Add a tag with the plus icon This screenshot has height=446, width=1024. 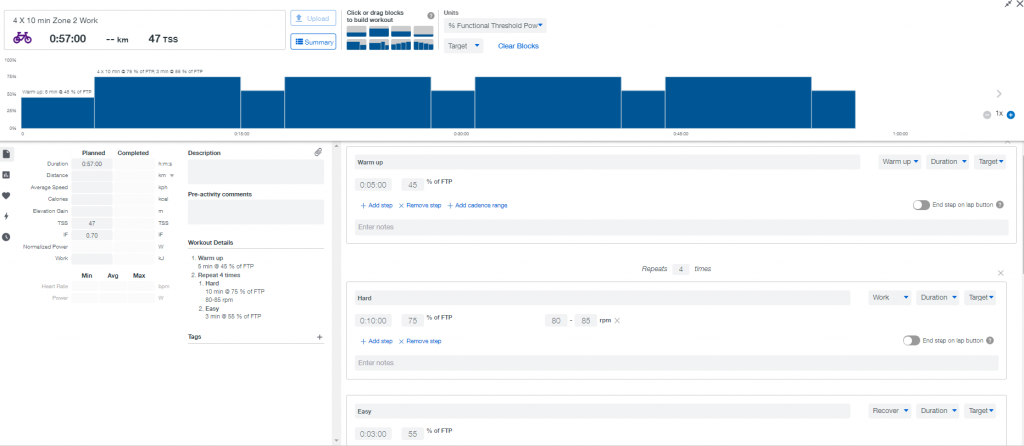[319, 337]
